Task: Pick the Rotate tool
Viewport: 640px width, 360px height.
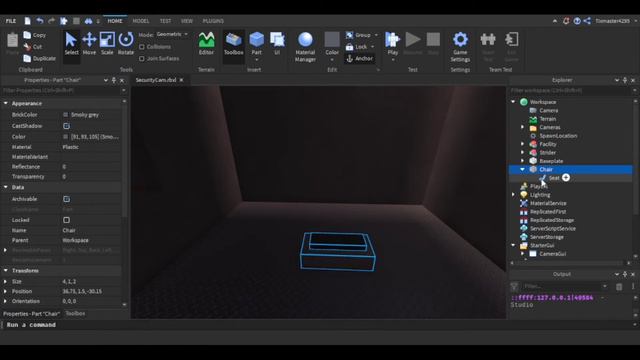Action: [126, 43]
